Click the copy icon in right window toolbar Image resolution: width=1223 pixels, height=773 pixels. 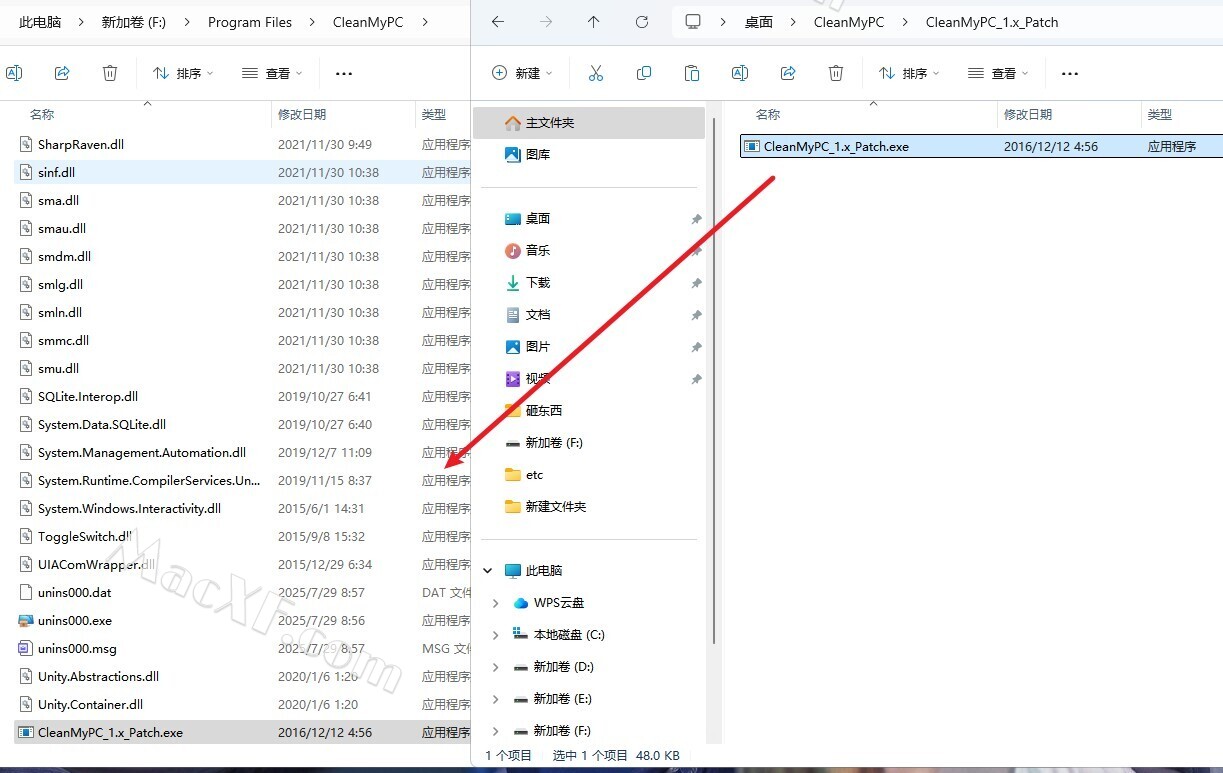tap(644, 73)
